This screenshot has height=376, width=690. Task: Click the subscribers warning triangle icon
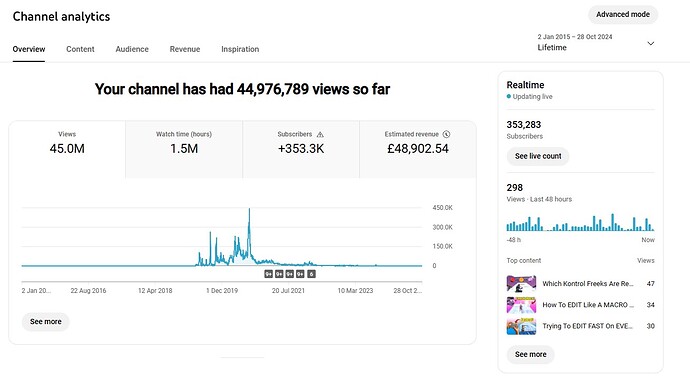click(x=320, y=134)
